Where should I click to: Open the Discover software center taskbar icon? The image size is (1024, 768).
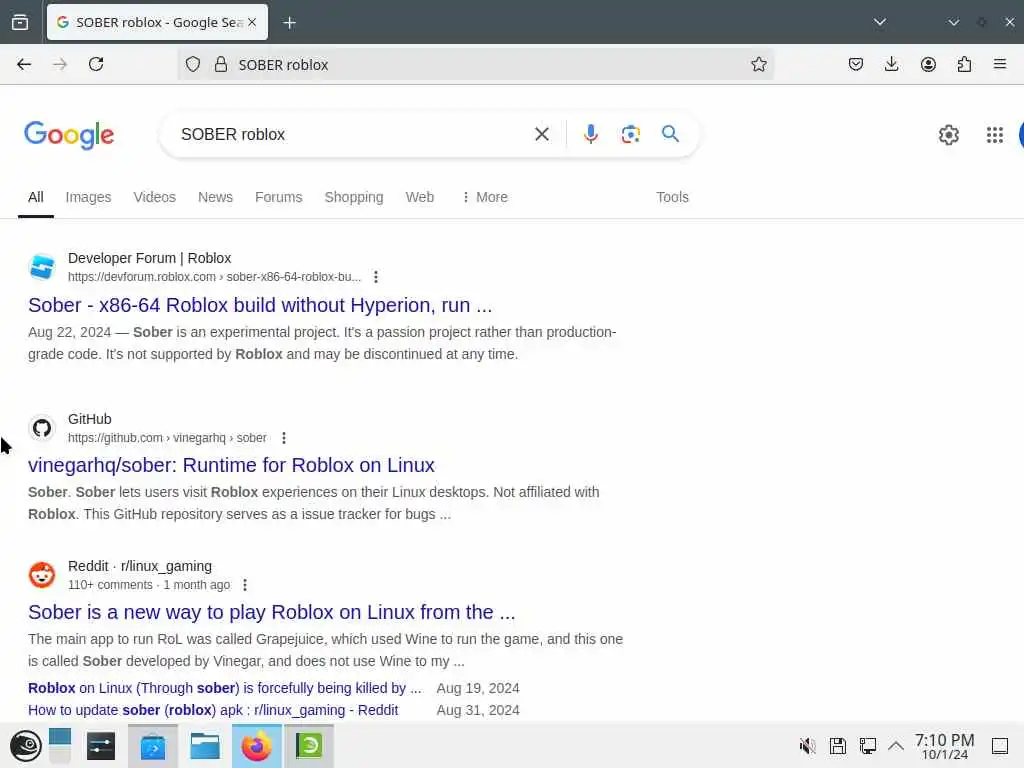tap(153, 746)
